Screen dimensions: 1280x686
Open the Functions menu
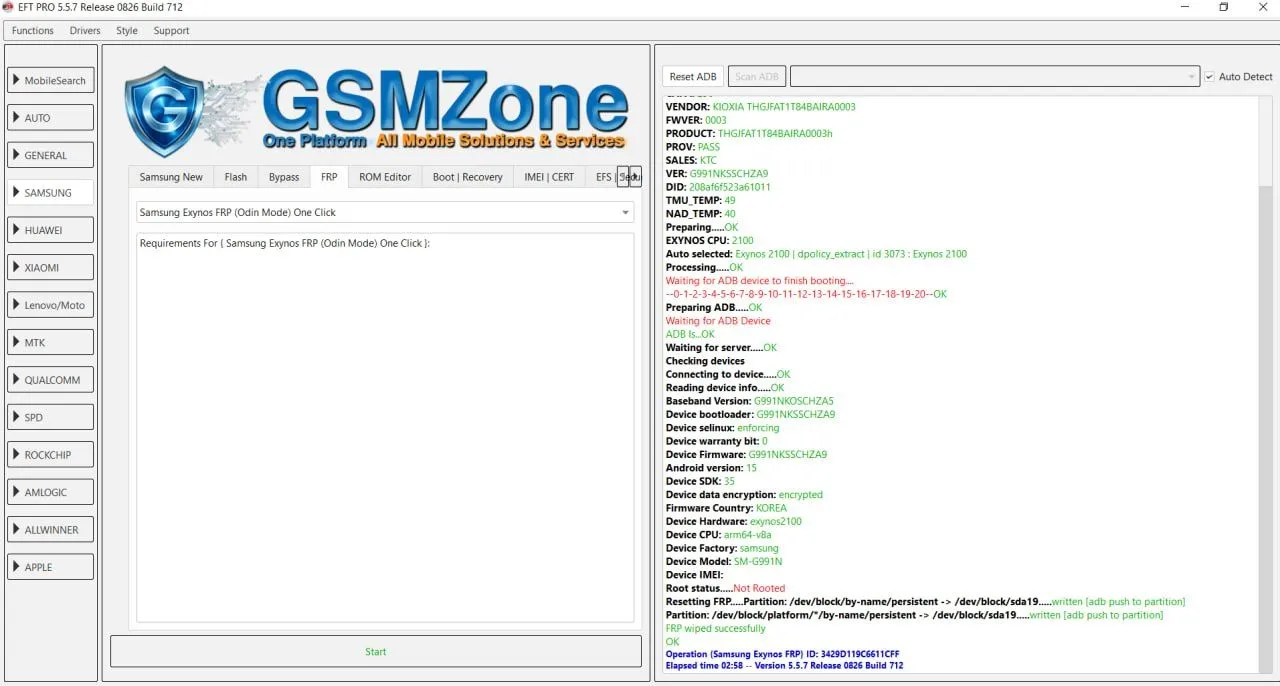pyautogui.click(x=33, y=31)
